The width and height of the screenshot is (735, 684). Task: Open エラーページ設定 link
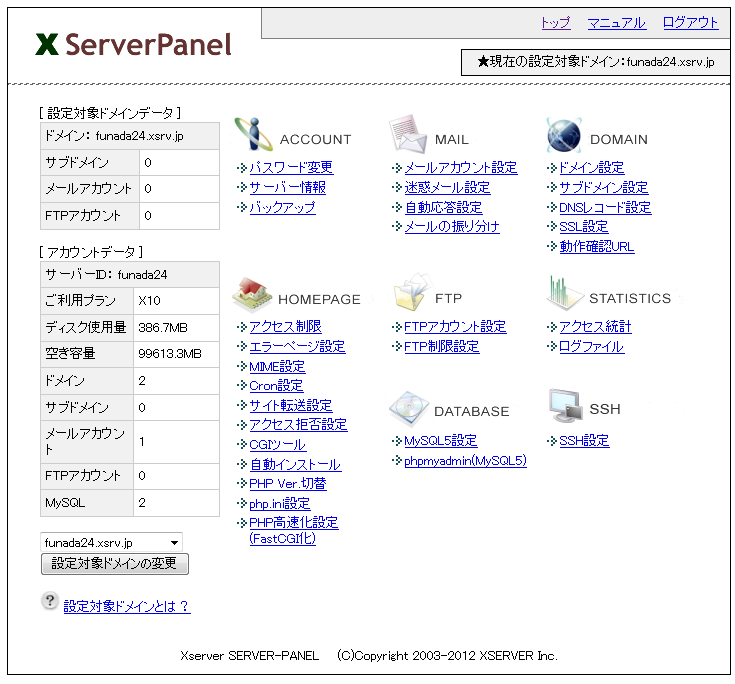[297, 346]
